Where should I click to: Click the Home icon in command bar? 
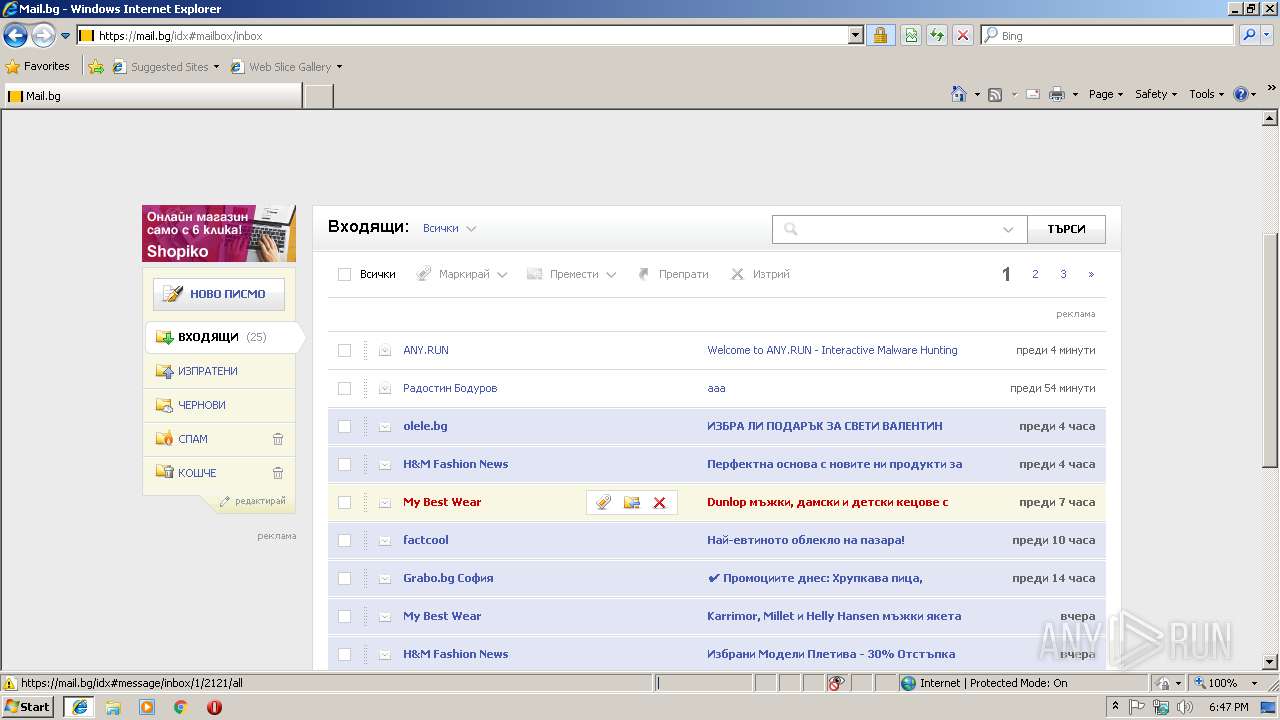[959, 94]
